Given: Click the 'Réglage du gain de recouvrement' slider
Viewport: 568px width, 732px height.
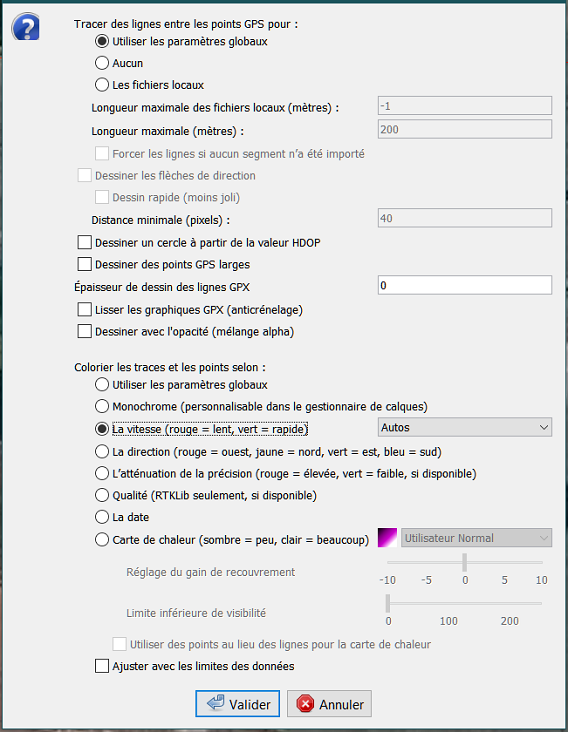Looking at the screenshot, I should pos(464,562).
